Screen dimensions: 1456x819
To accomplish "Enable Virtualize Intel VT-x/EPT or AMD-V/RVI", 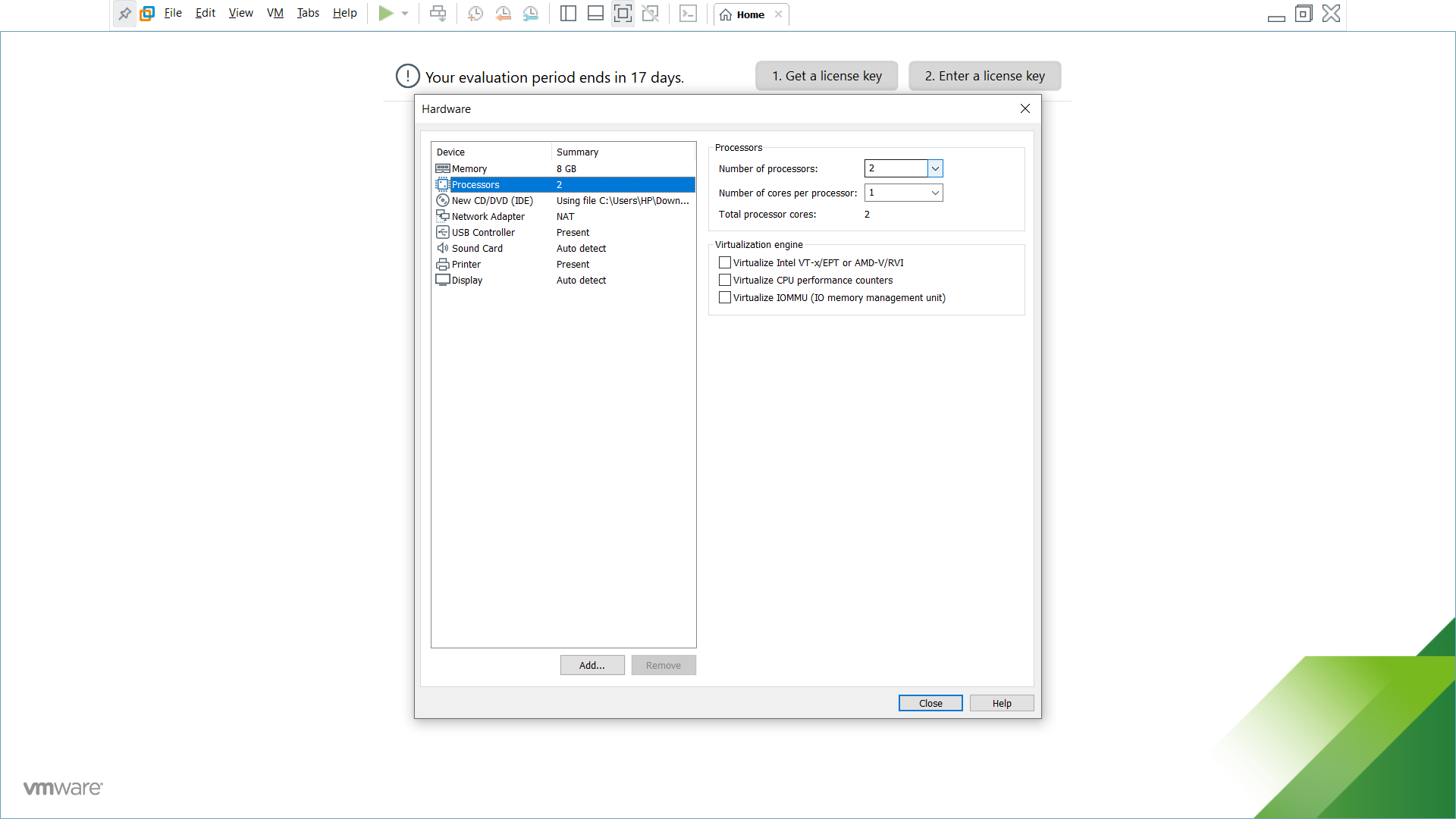I will (x=725, y=262).
